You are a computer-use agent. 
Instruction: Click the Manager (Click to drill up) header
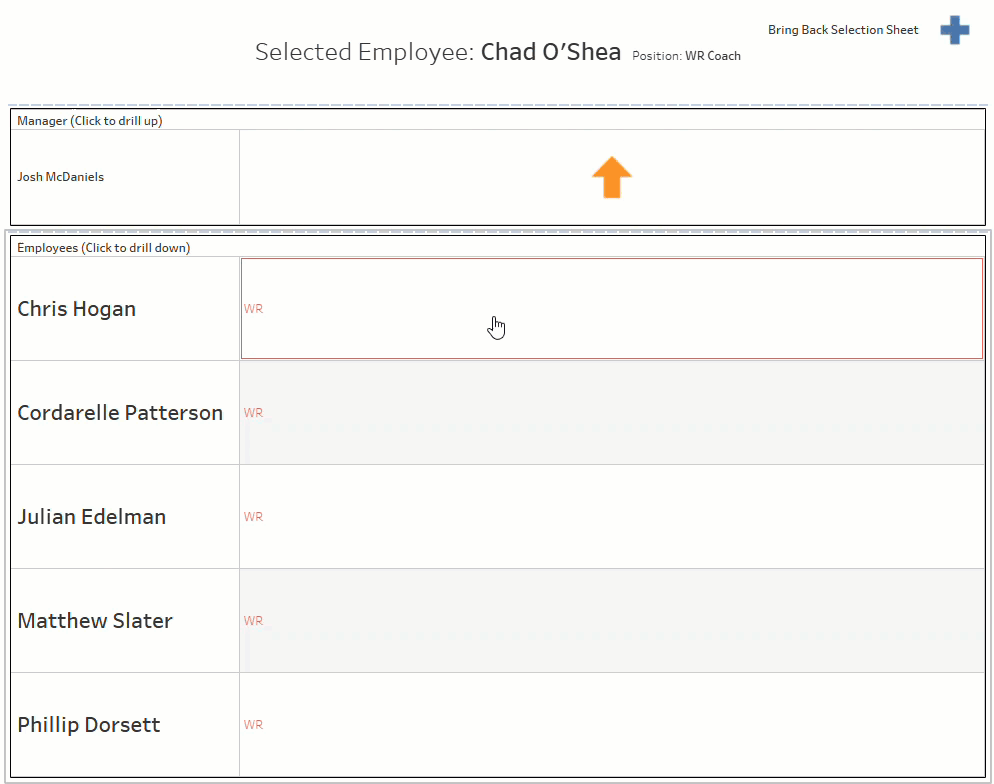coord(90,121)
